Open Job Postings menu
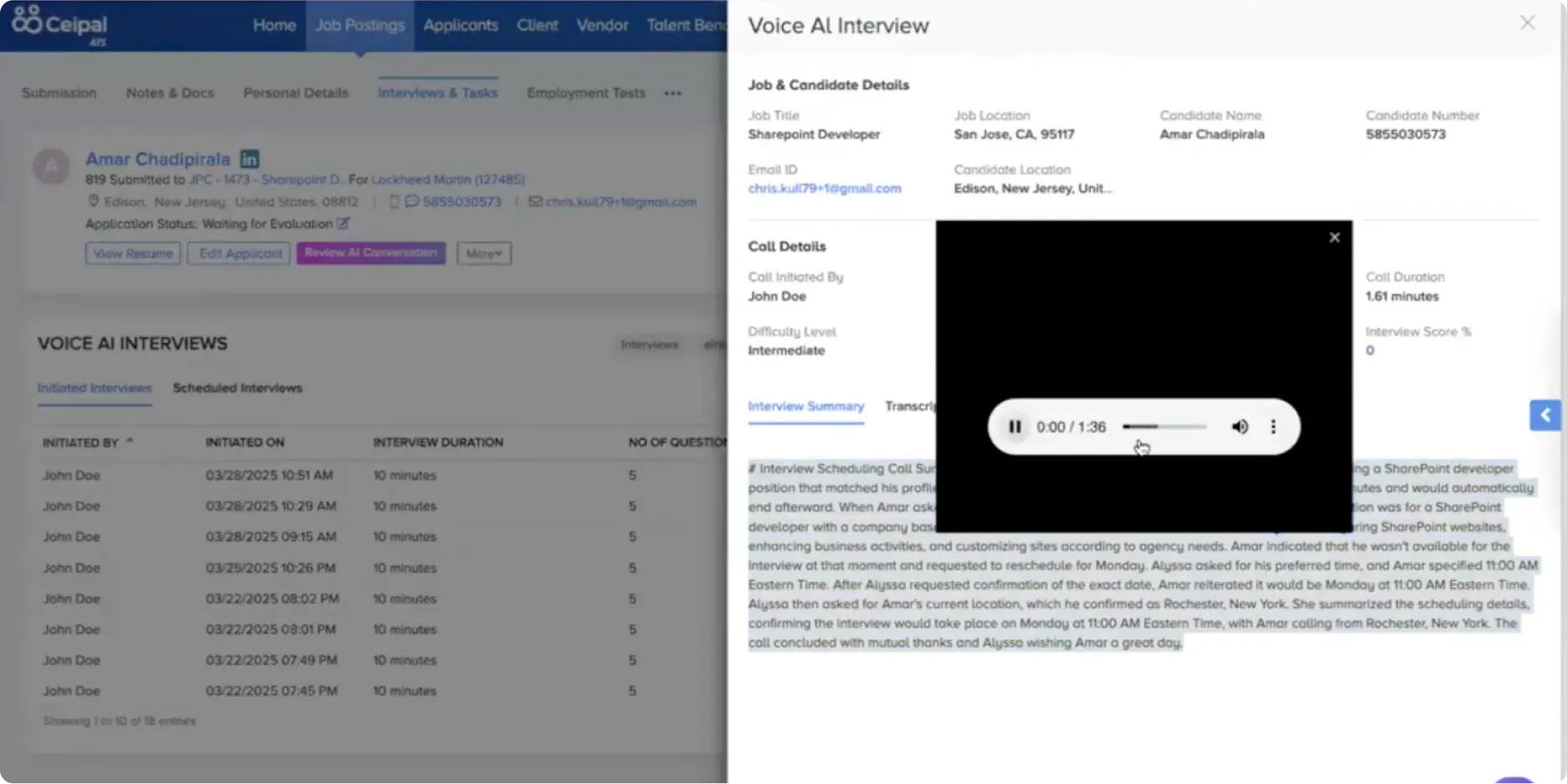Image resolution: width=1567 pixels, height=784 pixels. [360, 25]
